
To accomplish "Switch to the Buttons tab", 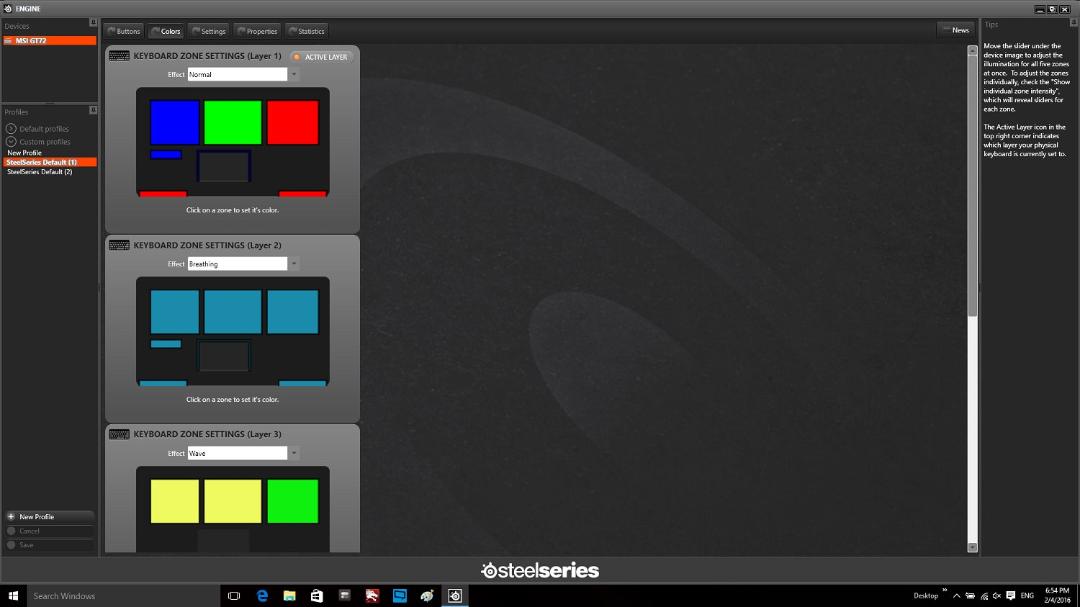I will point(124,32).
